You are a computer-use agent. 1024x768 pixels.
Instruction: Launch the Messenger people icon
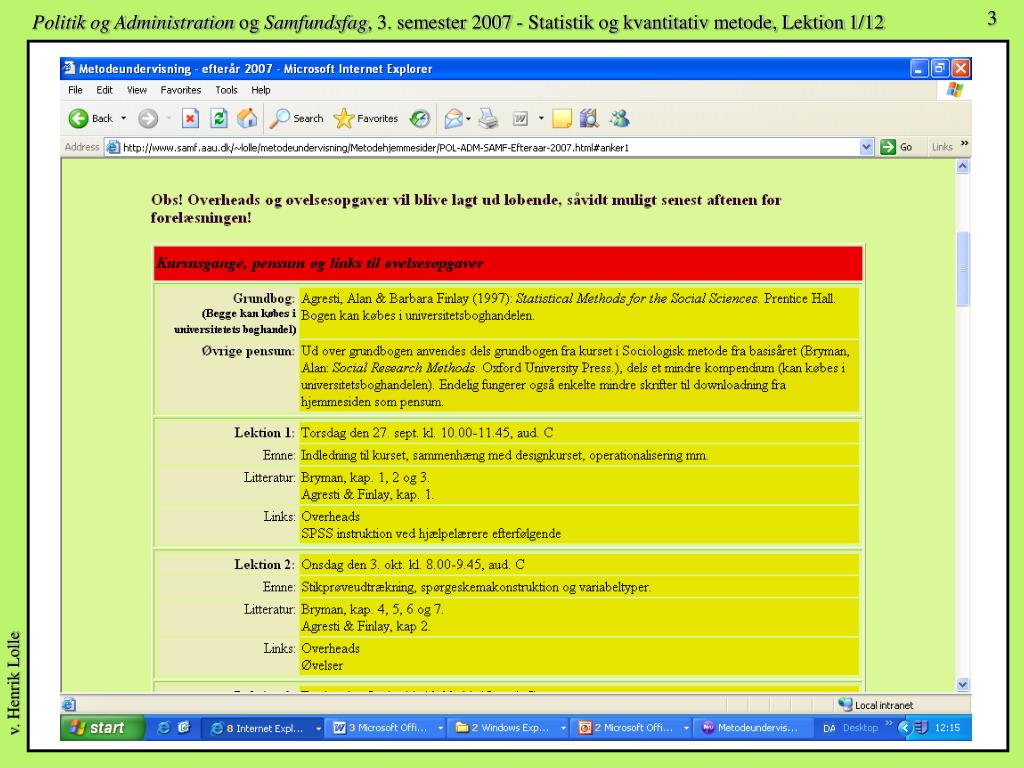point(619,118)
